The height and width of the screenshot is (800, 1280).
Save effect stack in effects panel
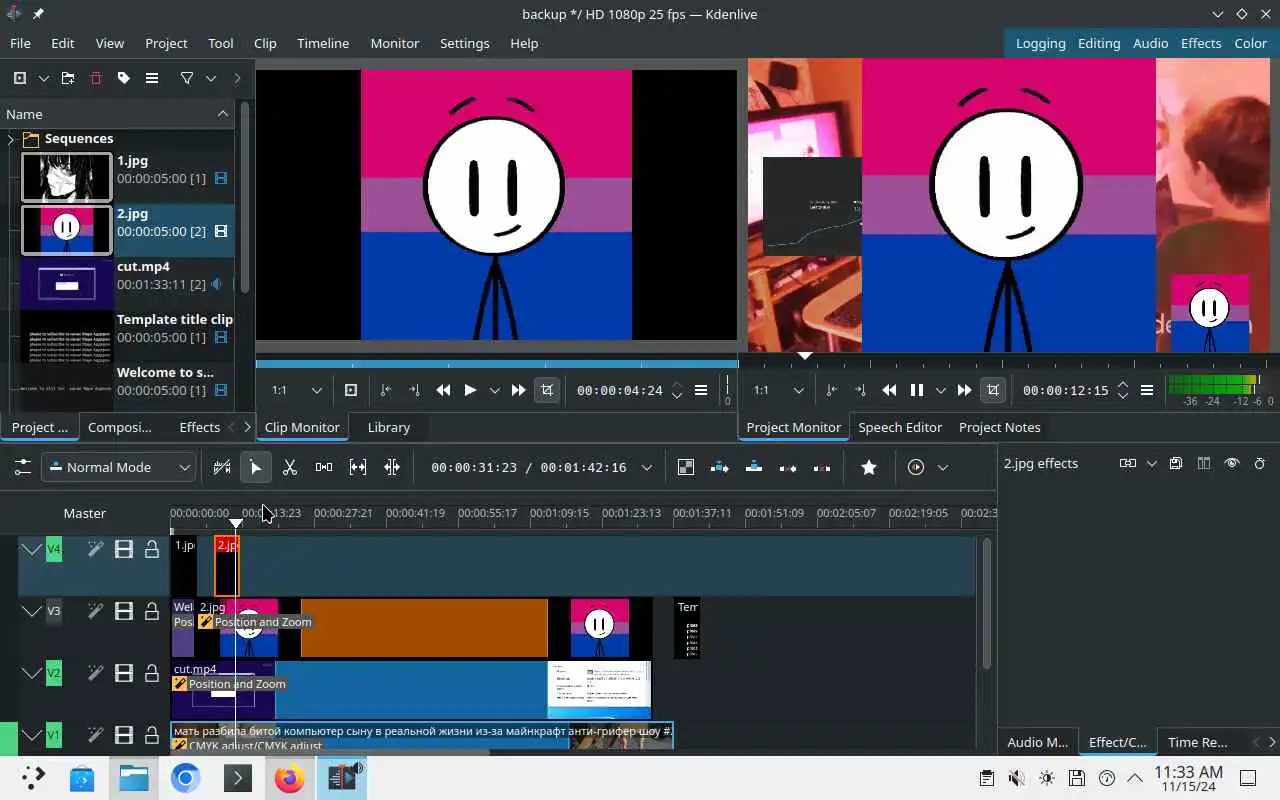tap(1176, 463)
